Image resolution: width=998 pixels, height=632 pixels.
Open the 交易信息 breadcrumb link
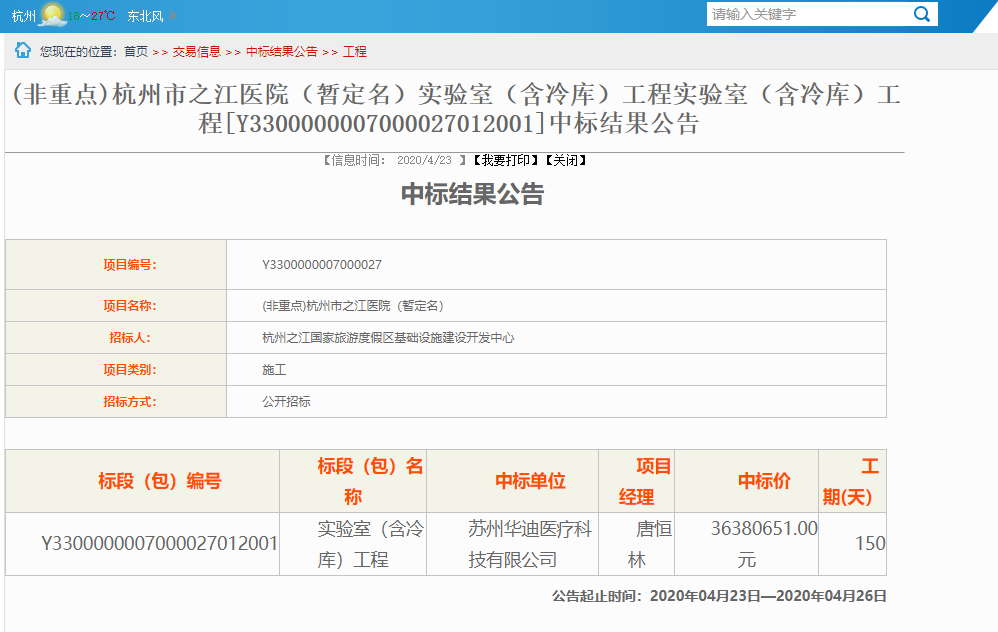coord(196,52)
